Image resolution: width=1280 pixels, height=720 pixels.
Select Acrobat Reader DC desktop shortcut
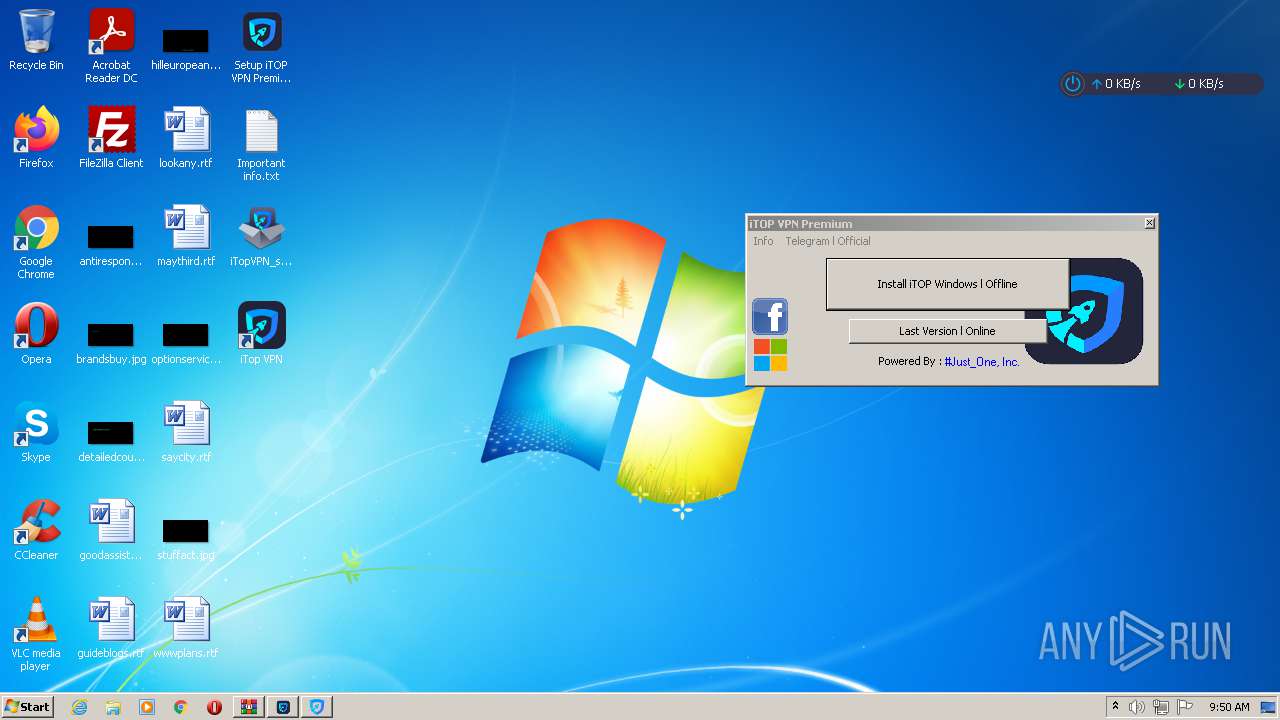[x=111, y=46]
